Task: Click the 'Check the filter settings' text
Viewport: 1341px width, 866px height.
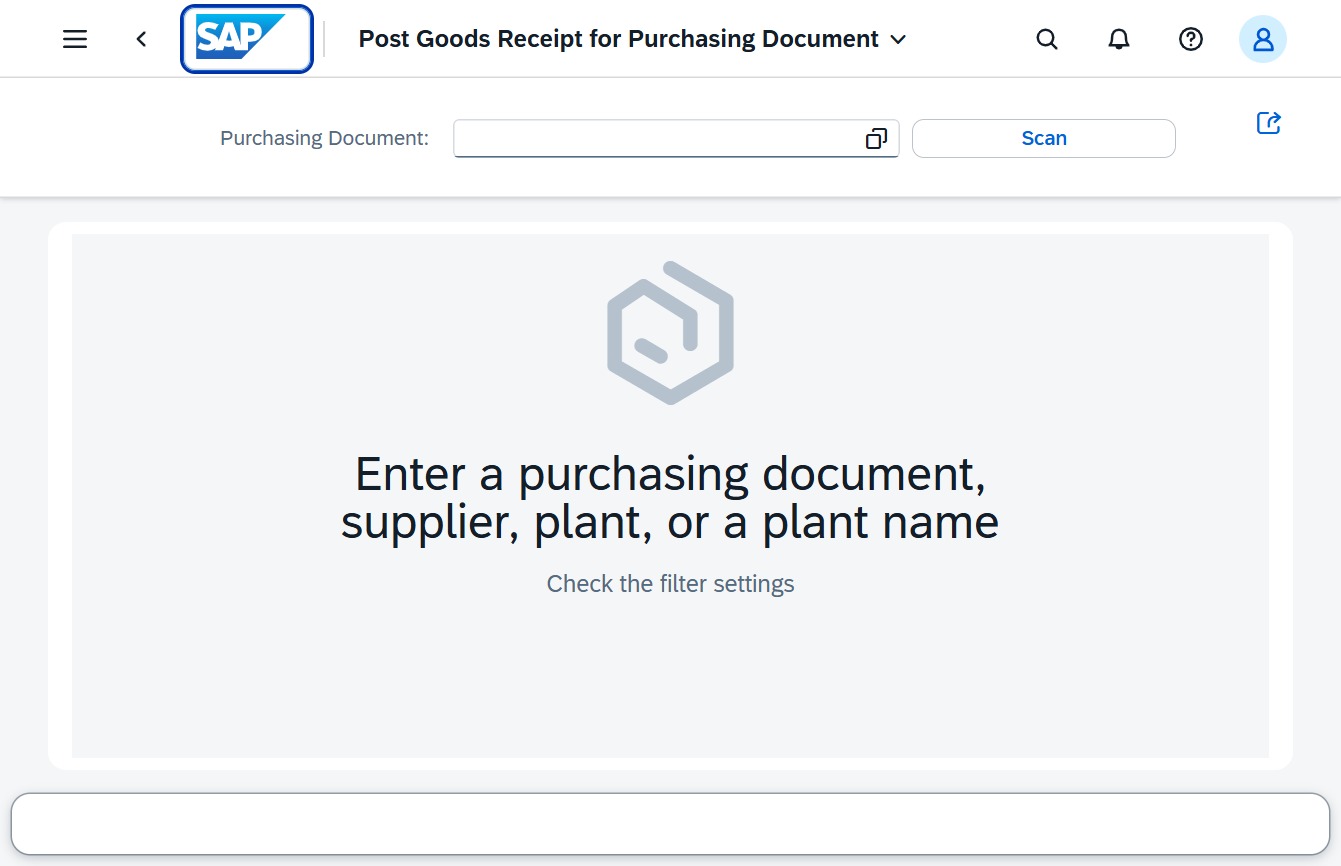Action: coord(671,584)
